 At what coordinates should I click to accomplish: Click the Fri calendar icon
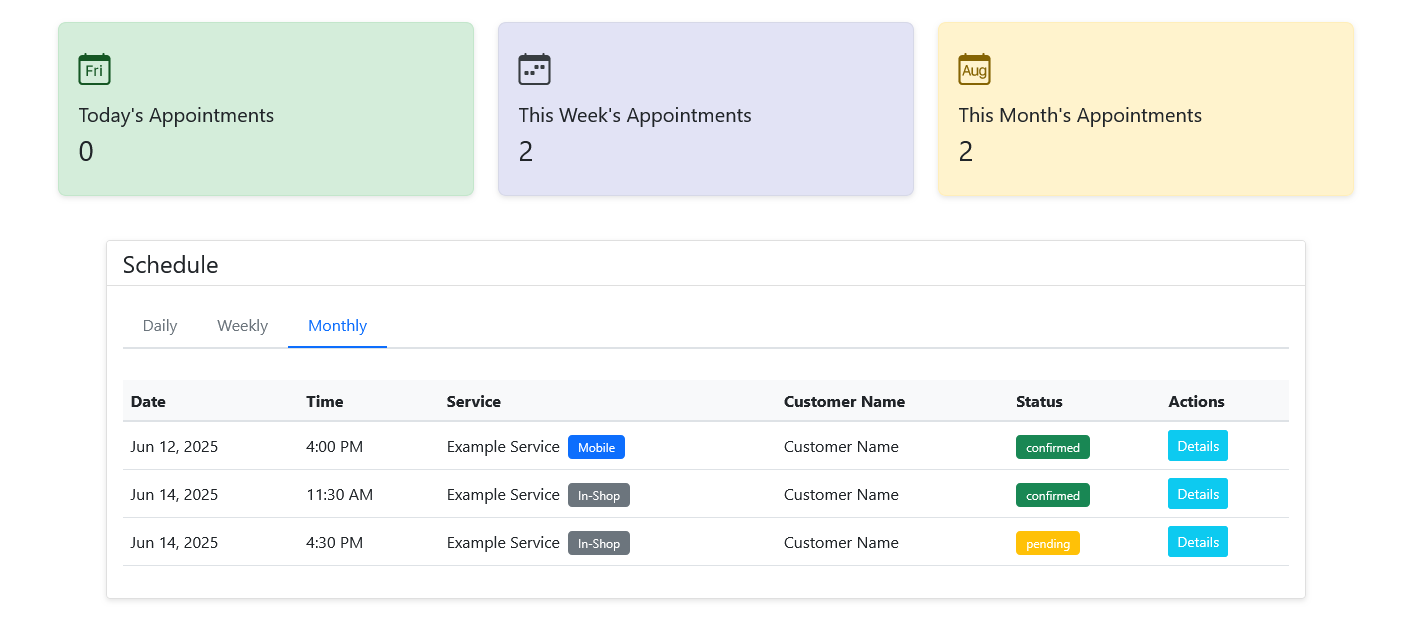click(x=94, y=69)
